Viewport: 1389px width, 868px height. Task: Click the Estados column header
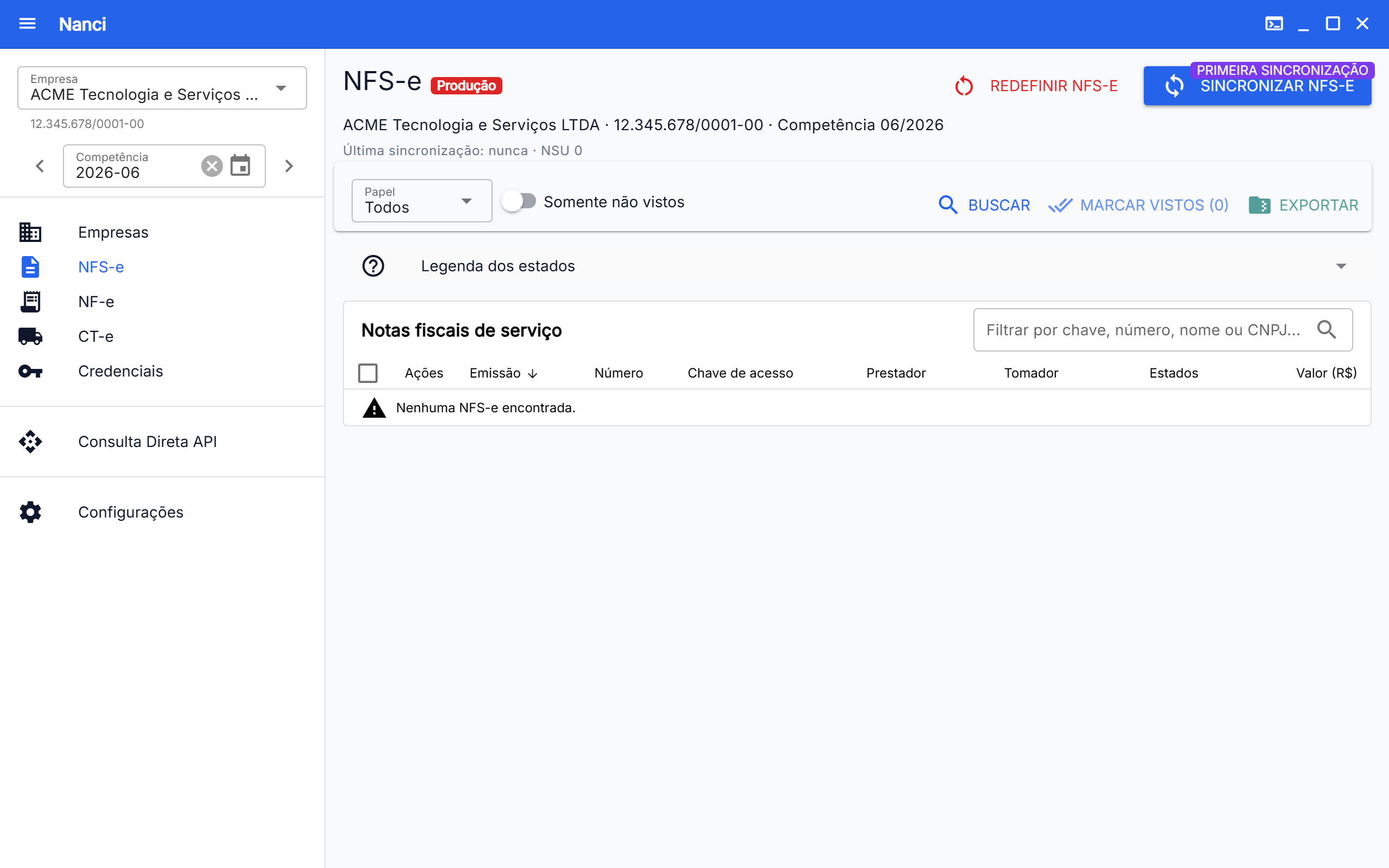(1173, 373)
